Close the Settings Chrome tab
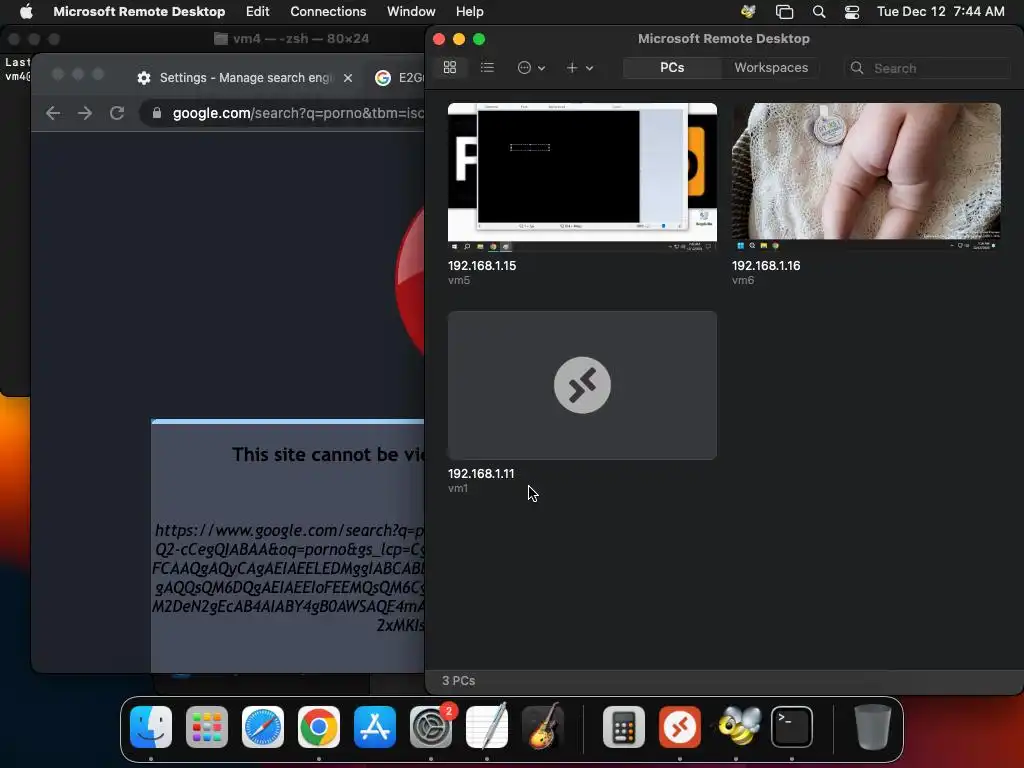The width and height of the screenshot is (1024, 768). 348,78
